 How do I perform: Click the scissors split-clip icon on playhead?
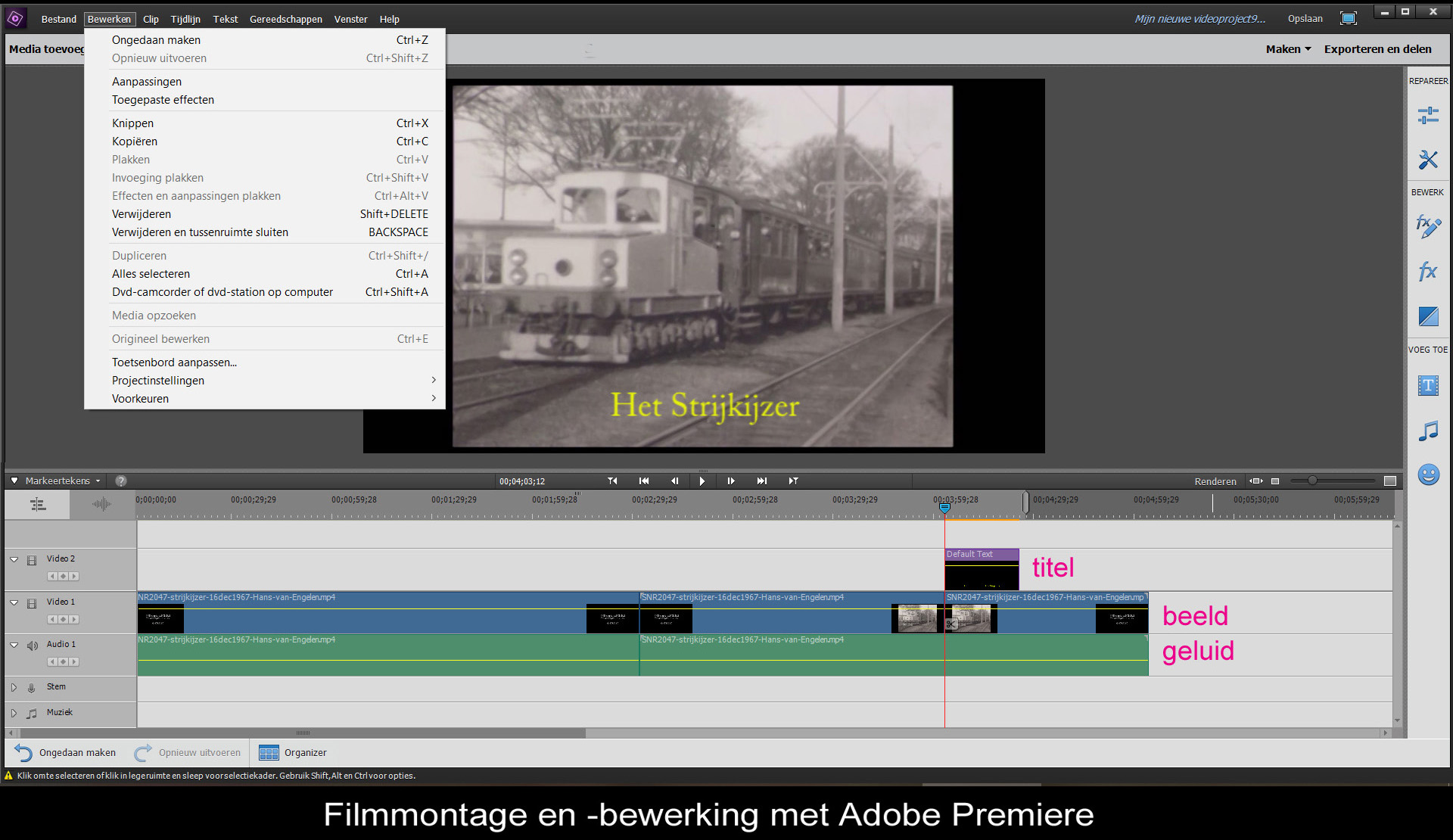coord(951,624)
